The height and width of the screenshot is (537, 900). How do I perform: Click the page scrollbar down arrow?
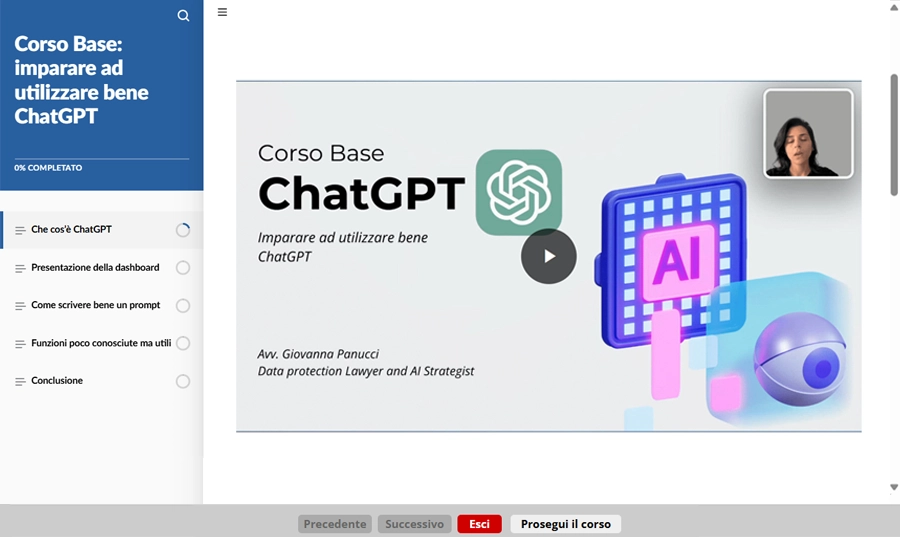click(894, 487)
